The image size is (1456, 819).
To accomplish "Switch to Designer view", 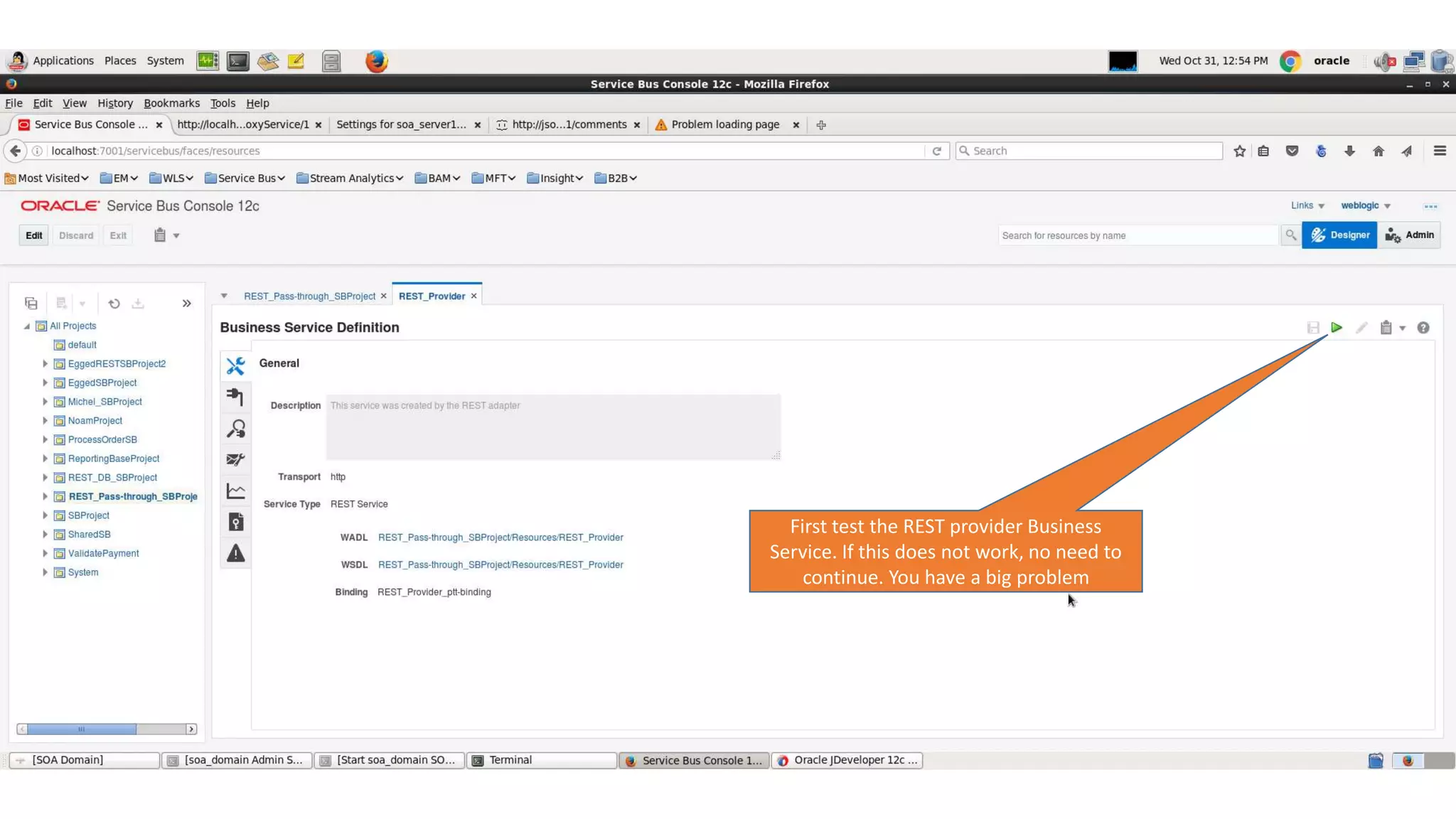I will click(x=1339, y=235).
